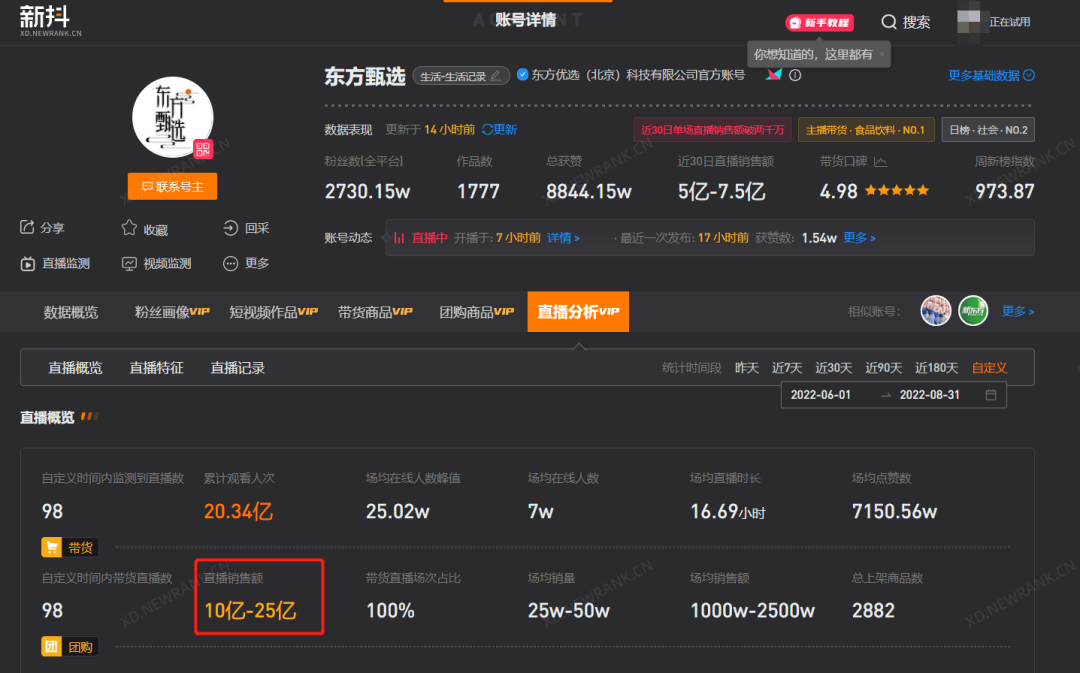Switch to the 带货商品 tab
Image resolution: width=1080 pixels, height=673 pixels.
click(x=375, y=312)
